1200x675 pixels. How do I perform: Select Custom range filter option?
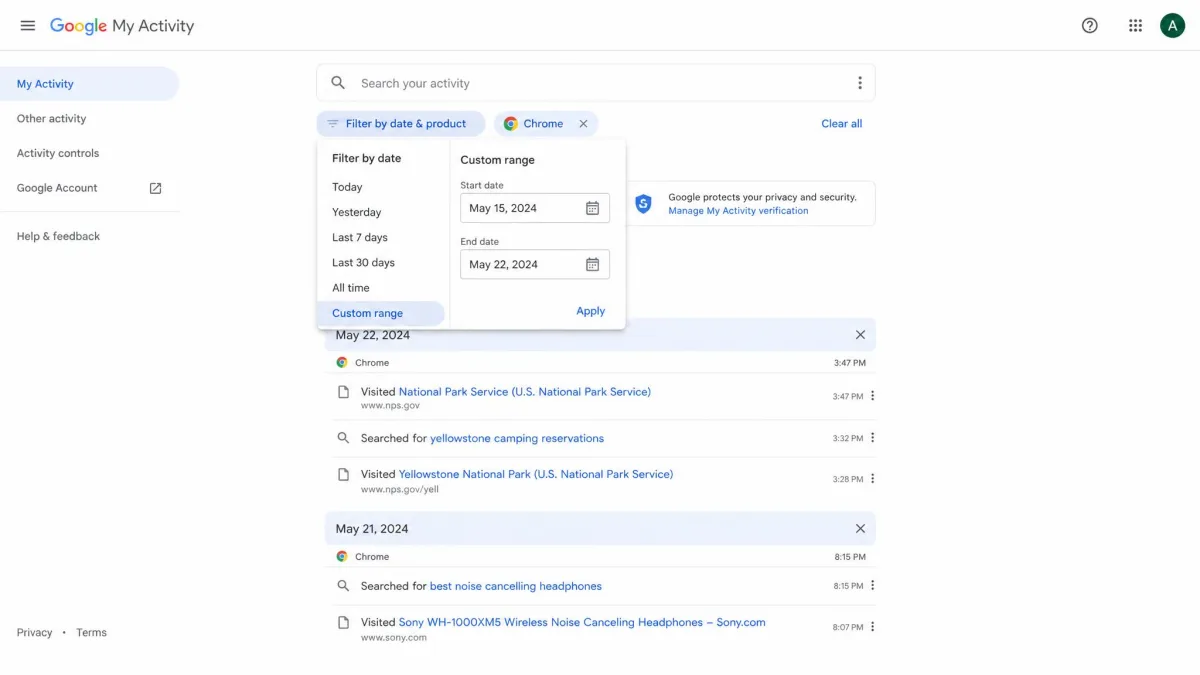381,313
